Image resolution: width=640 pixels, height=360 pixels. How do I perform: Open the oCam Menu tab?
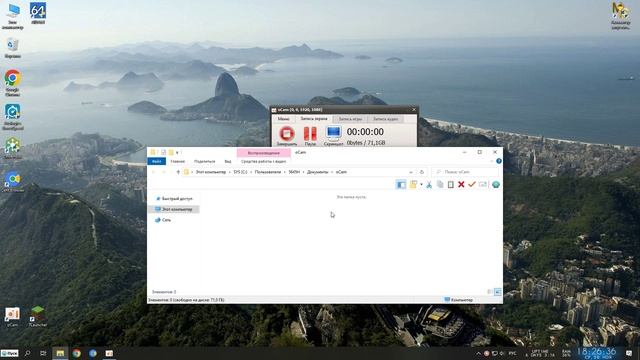[284, 119]
